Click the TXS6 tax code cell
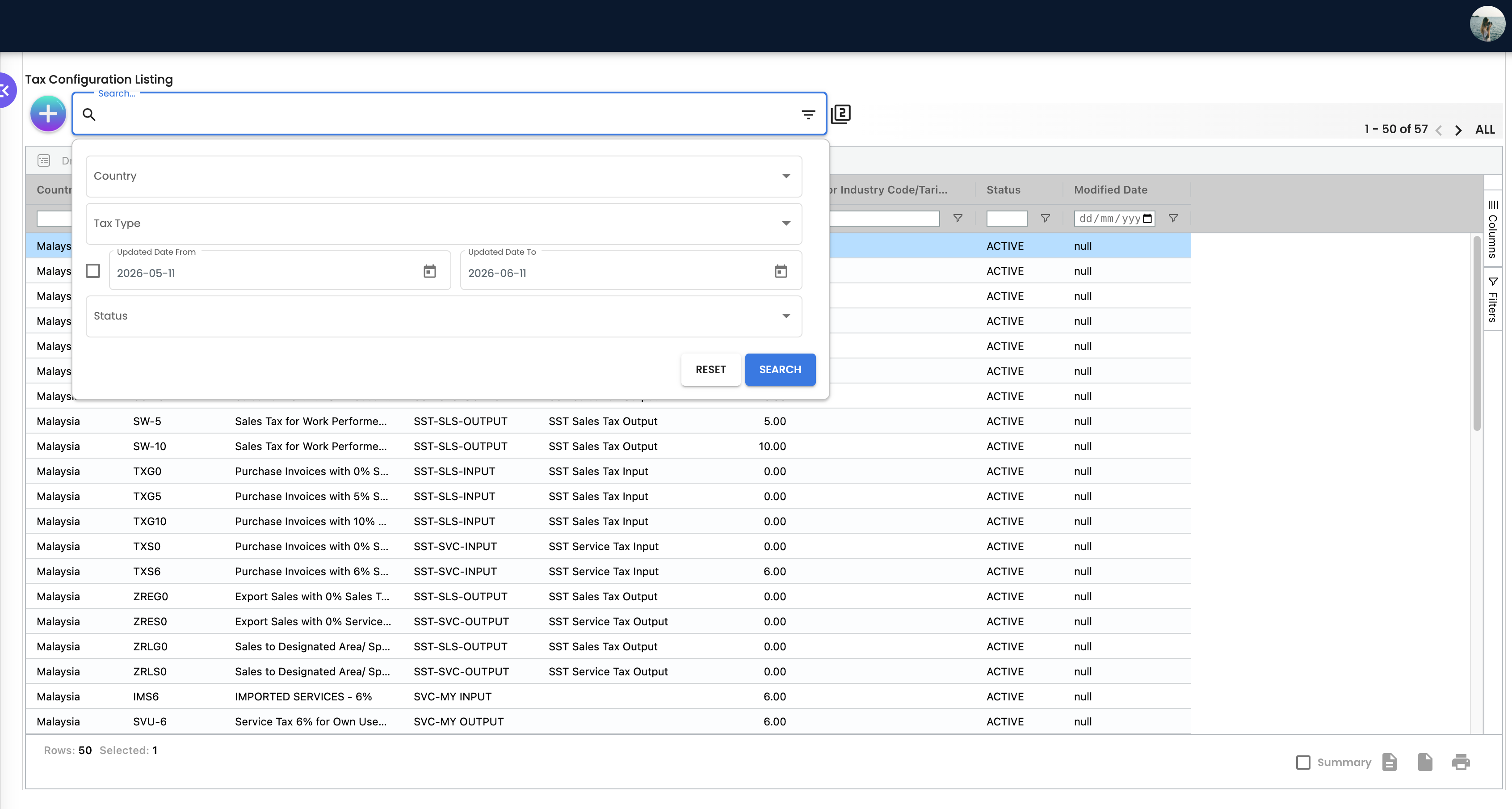1512x809 pixels. coord(147,571)
